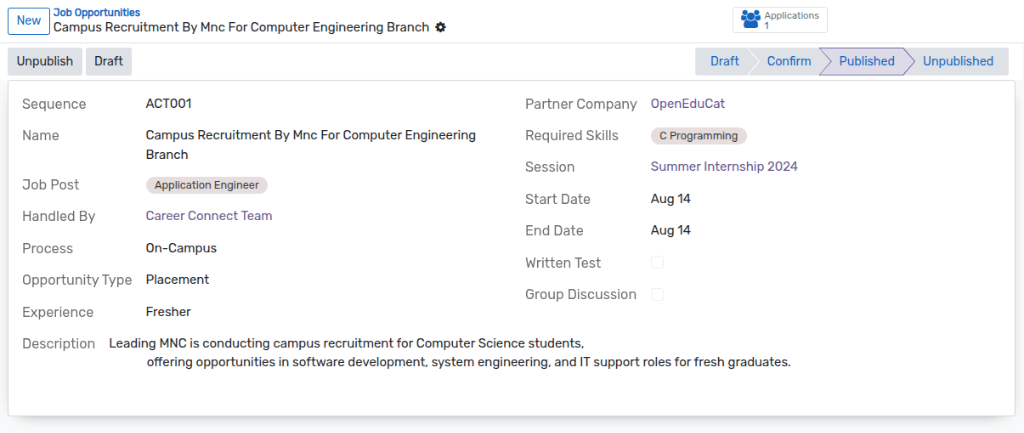Click the Description label

click(x=59, y=344)
